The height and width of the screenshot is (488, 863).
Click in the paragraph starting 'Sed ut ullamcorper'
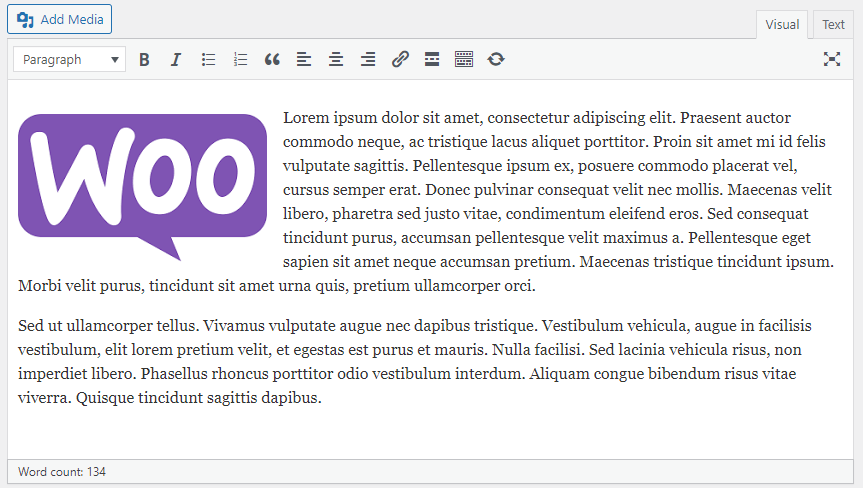[415, 361]
